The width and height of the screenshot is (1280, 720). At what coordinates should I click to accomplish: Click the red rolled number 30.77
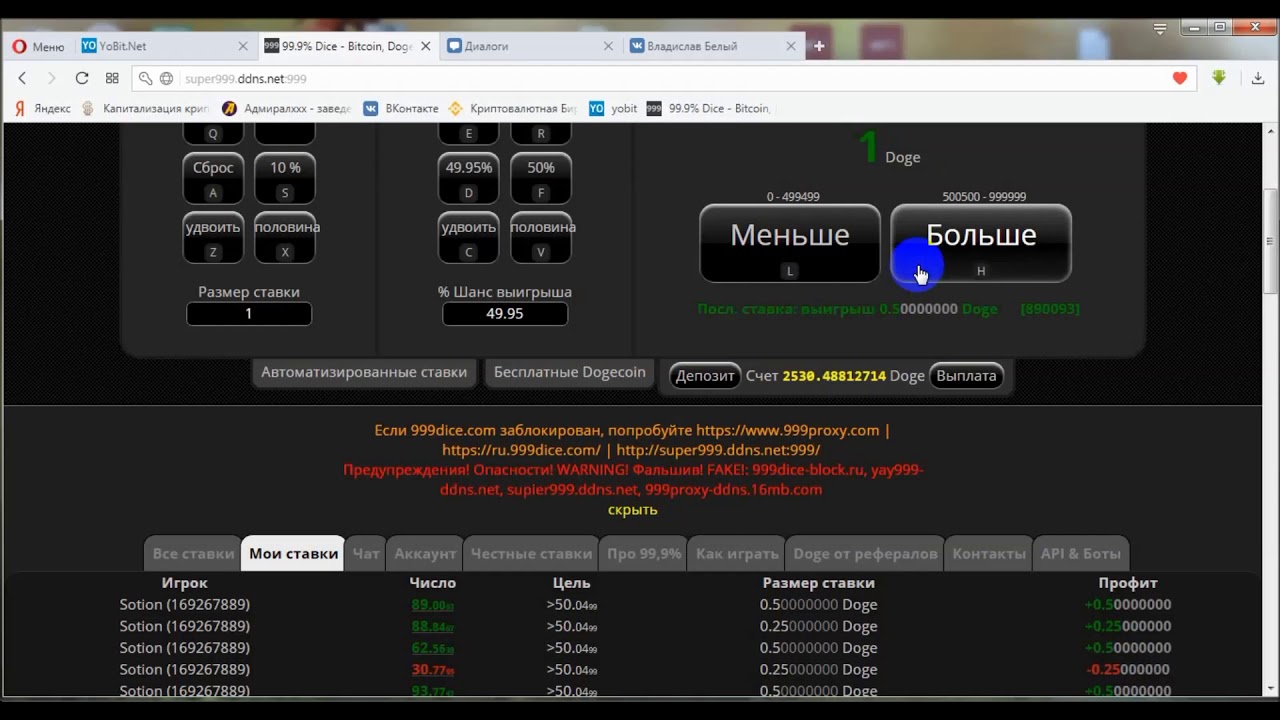pyautogui.click(x=432, y=670)
